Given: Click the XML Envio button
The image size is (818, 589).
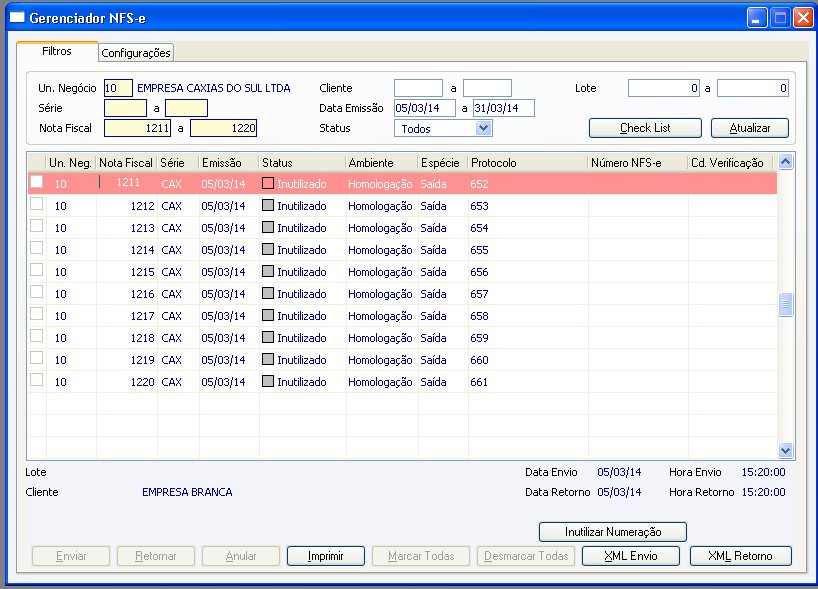Looking at the screenshot, I should click(x=631, y=556).
